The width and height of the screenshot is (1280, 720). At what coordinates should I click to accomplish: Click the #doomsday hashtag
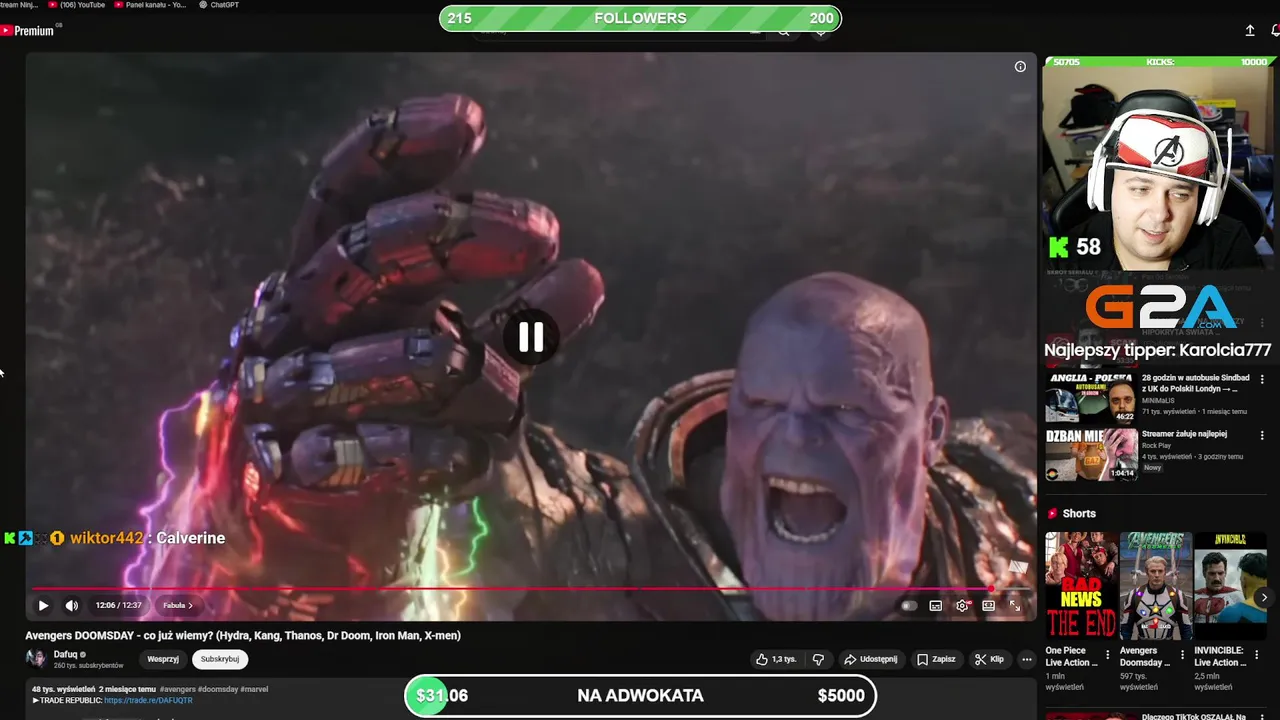pos(218,689)
